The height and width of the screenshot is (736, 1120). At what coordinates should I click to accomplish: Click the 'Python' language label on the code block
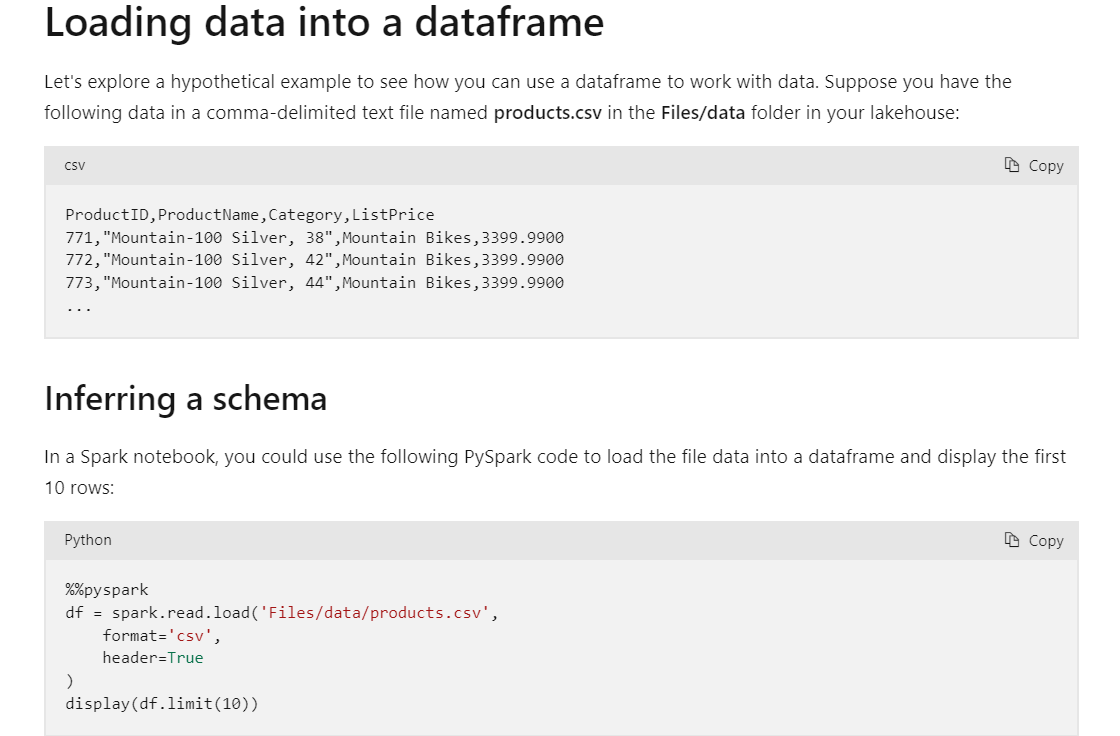coord(88,540)
